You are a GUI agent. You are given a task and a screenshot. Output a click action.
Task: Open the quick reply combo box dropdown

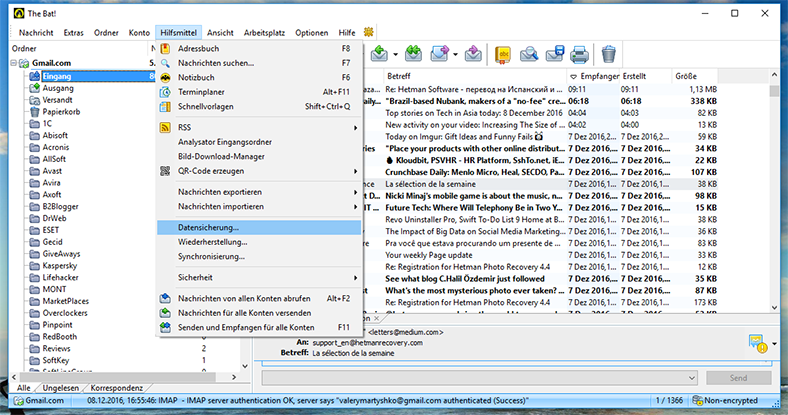coord(692,378)
